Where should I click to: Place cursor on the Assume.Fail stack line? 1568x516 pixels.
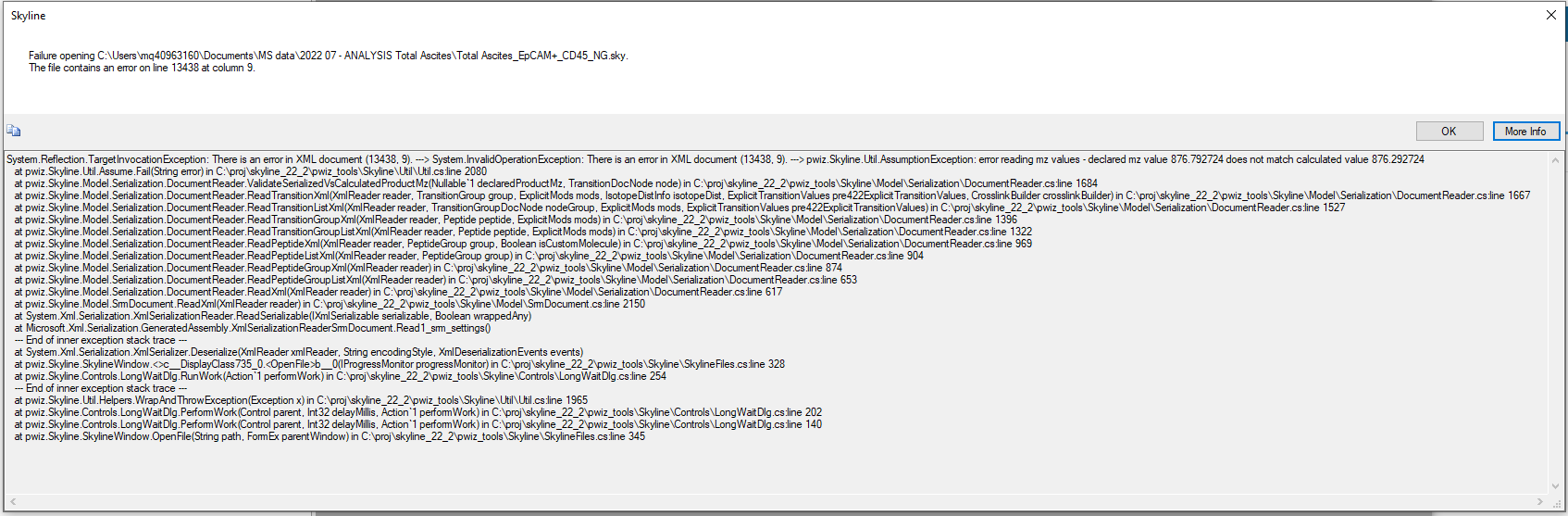250,171
